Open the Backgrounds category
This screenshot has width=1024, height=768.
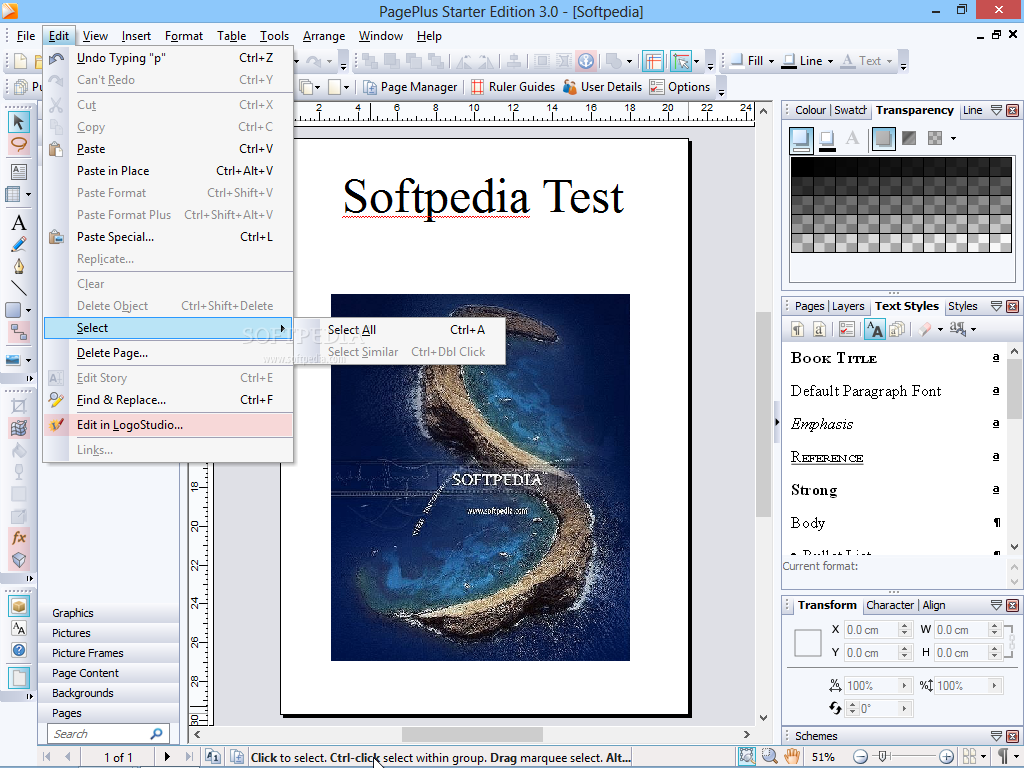point(108,693)
